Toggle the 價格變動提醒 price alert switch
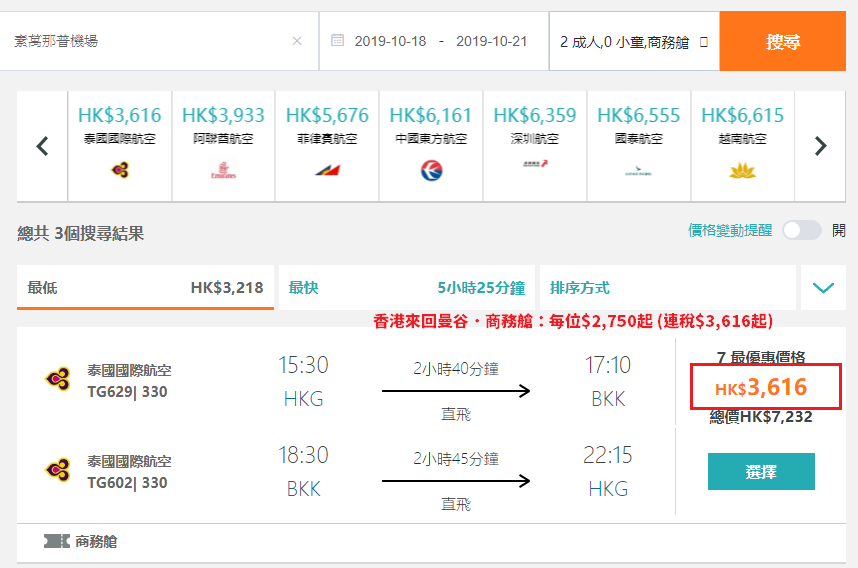Viewport: 858px width, 568px height. (x=802, y=230)
